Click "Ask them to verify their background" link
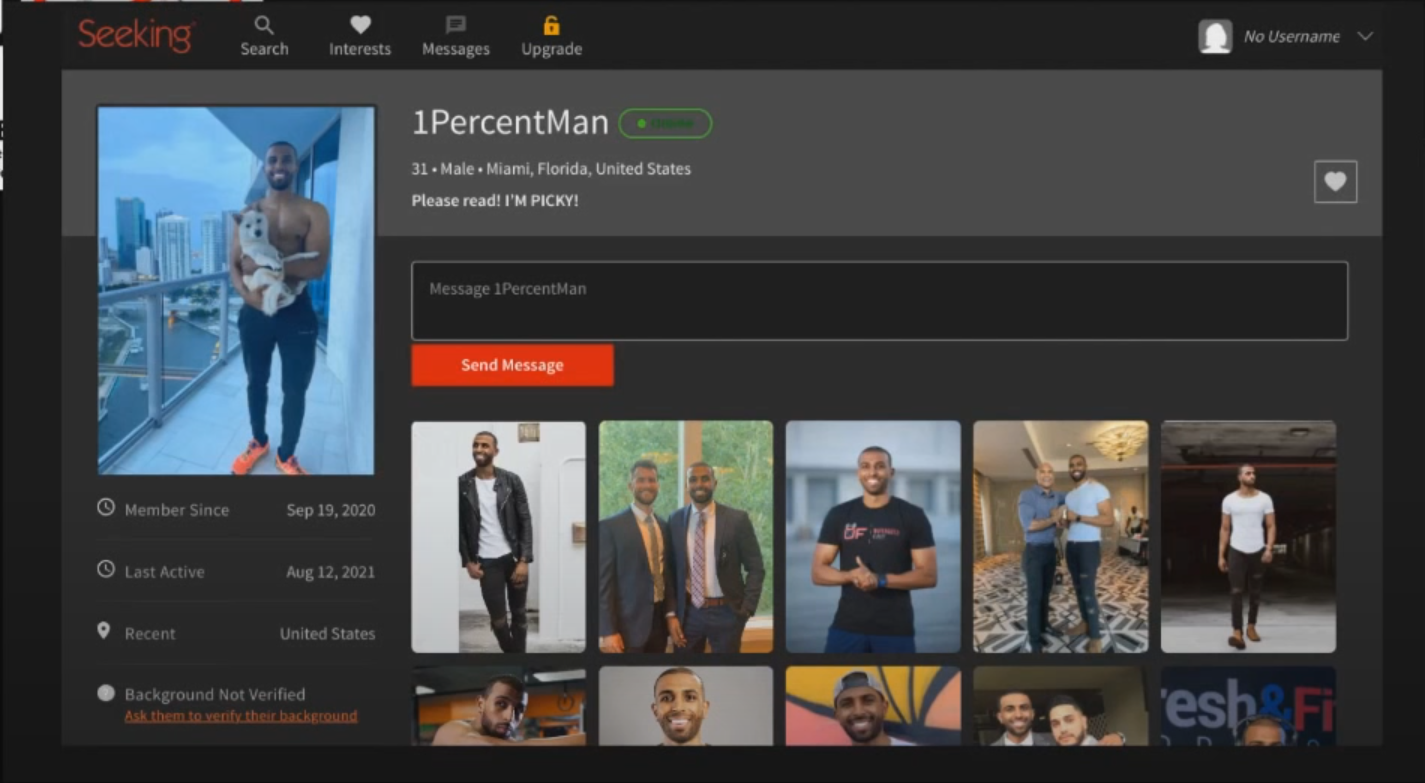 pyautogui.click(x=241, y=716)
